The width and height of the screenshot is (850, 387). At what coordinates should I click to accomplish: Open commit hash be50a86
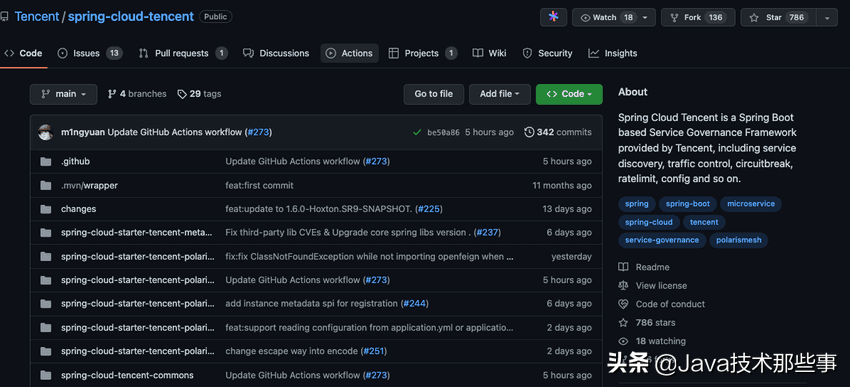click(x=443, y=132)
